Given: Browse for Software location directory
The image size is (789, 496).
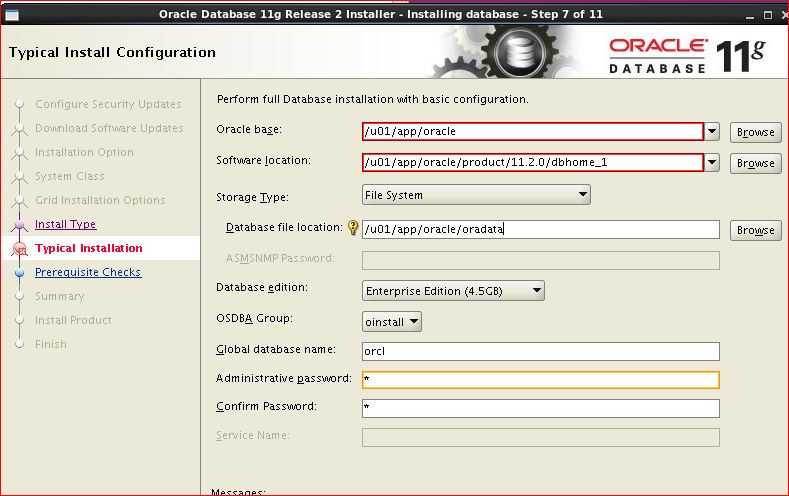Looking at the screenshot, I should coord(755,163).
